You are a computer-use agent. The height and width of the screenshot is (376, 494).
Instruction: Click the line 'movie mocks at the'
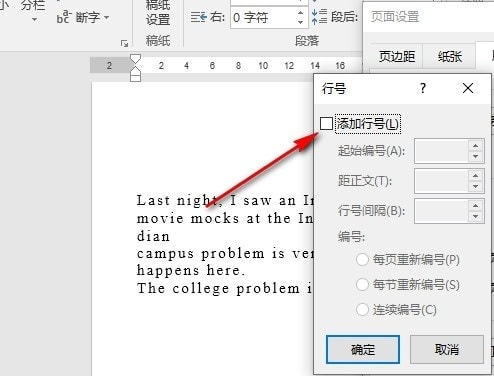click(214, 219)
